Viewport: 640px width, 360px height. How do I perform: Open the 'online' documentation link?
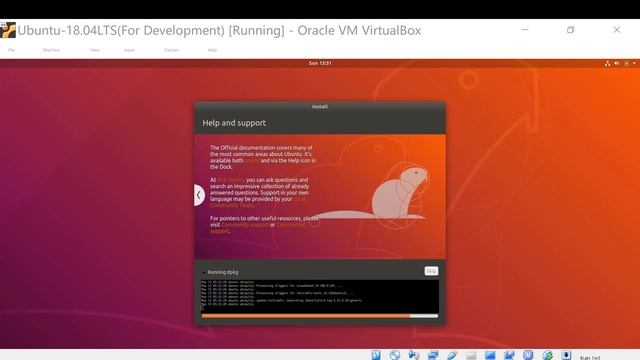[252, 161]
